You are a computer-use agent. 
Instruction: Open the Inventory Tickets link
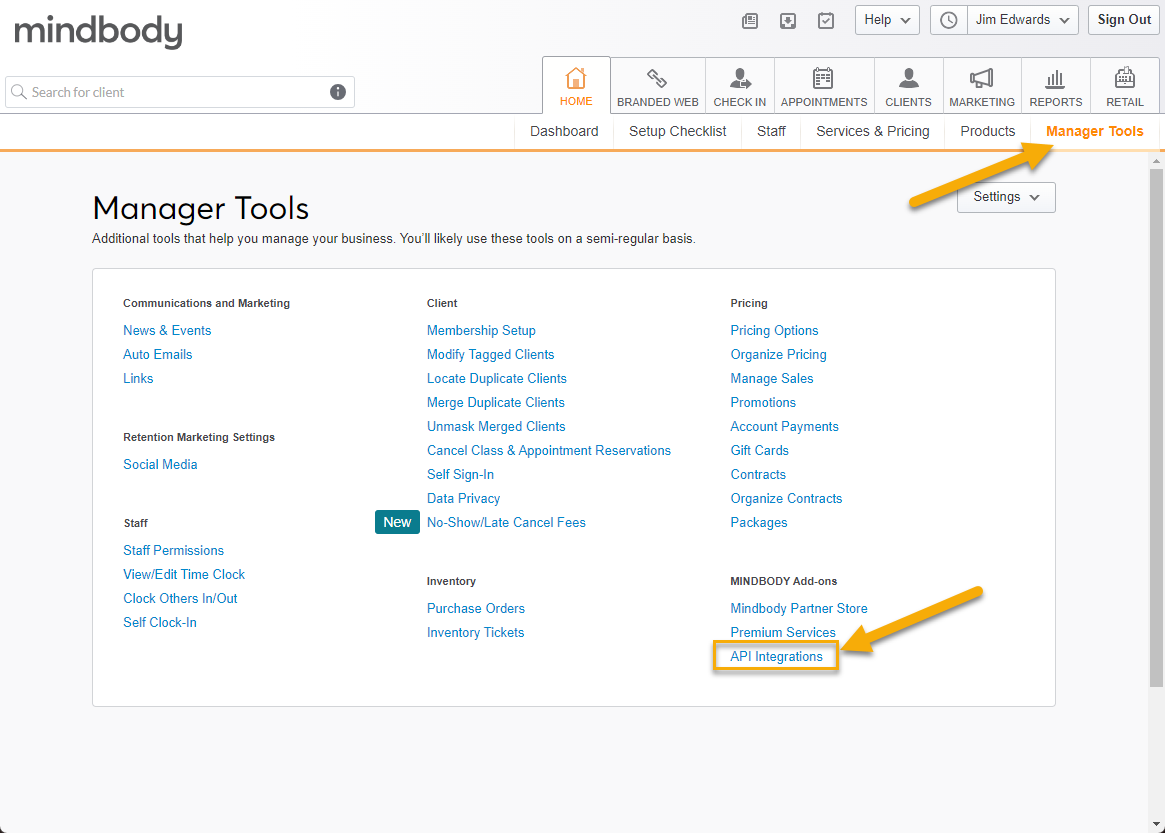tap(475, 632)
